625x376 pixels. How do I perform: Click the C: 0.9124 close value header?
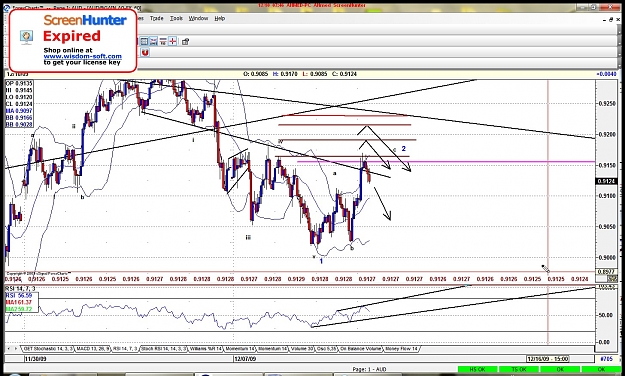click(x=344, y=74)
